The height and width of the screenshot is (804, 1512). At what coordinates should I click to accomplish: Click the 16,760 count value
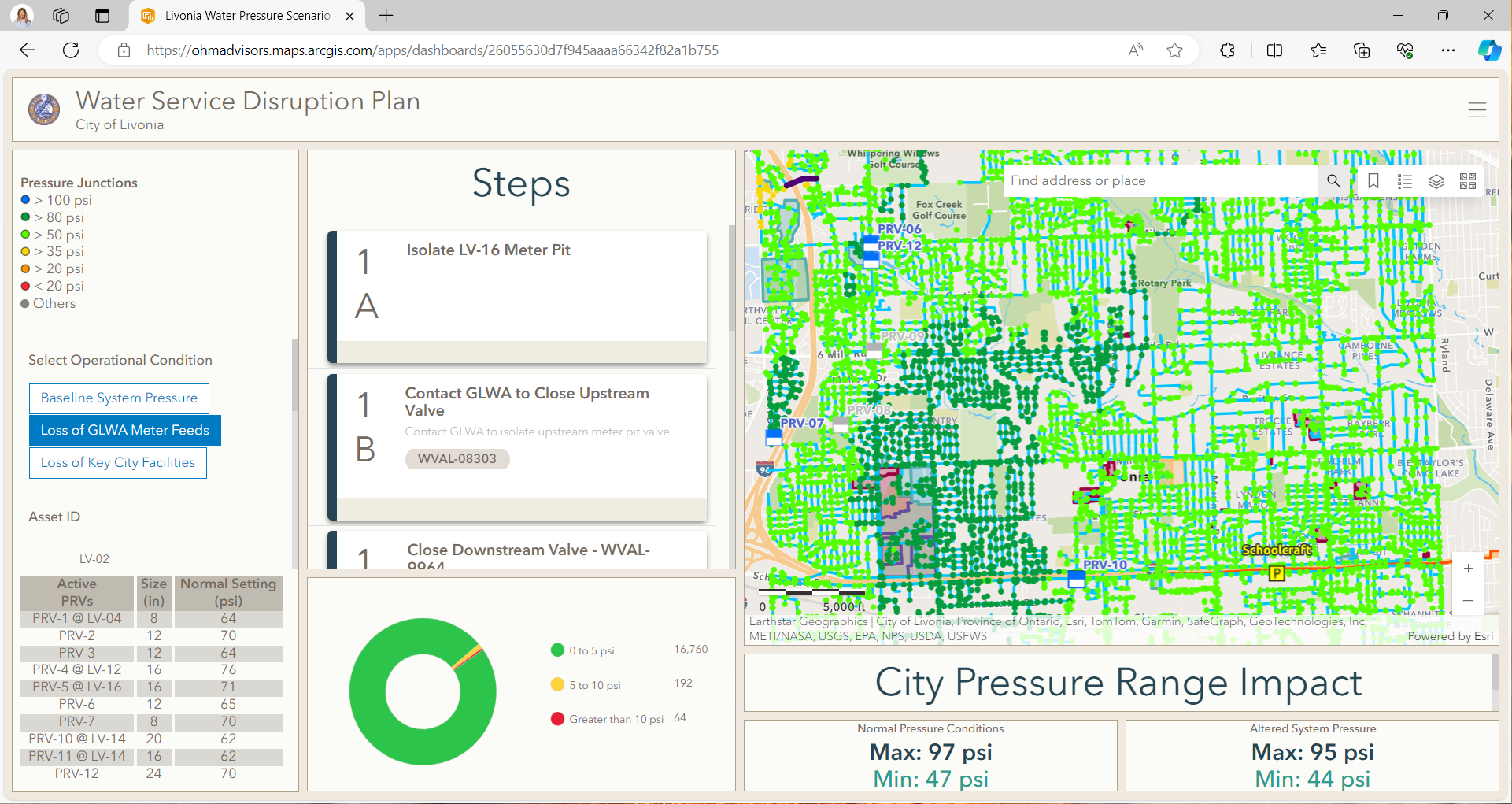click(691, 650)
